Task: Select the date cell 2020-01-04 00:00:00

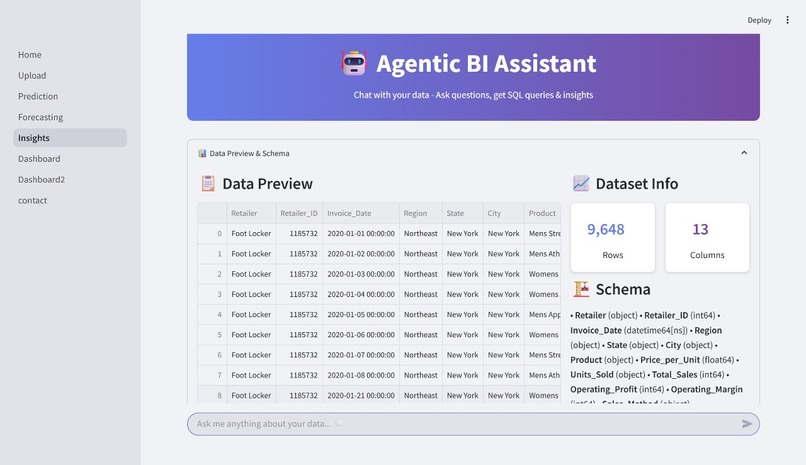Action: 361,294
